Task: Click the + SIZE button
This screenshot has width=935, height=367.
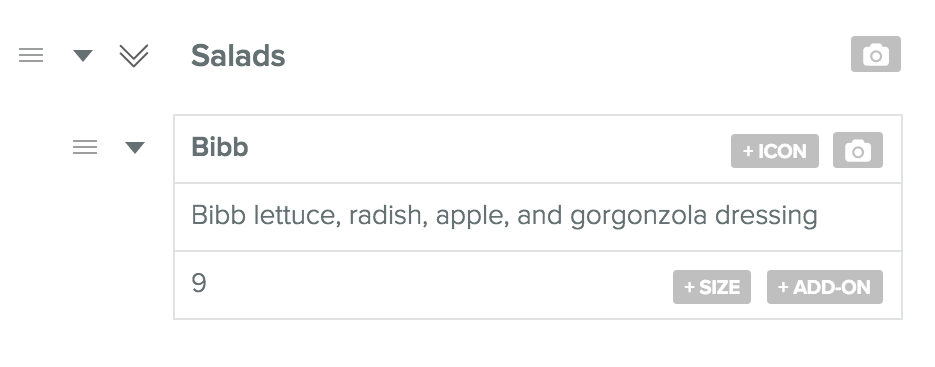Action: coord(712,287)
